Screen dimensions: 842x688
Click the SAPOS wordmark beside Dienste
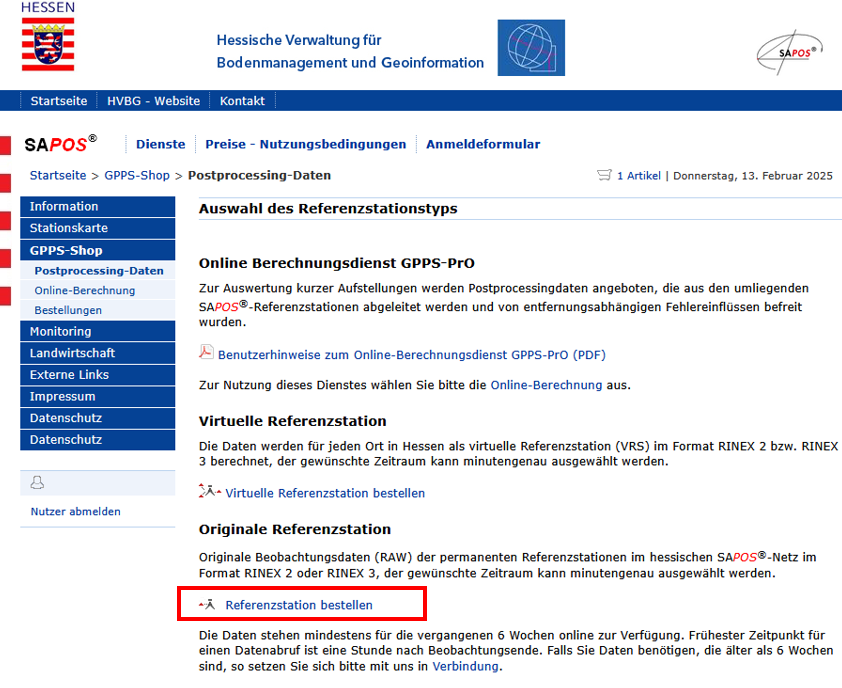pyautogui.click(x=61, y=144)
